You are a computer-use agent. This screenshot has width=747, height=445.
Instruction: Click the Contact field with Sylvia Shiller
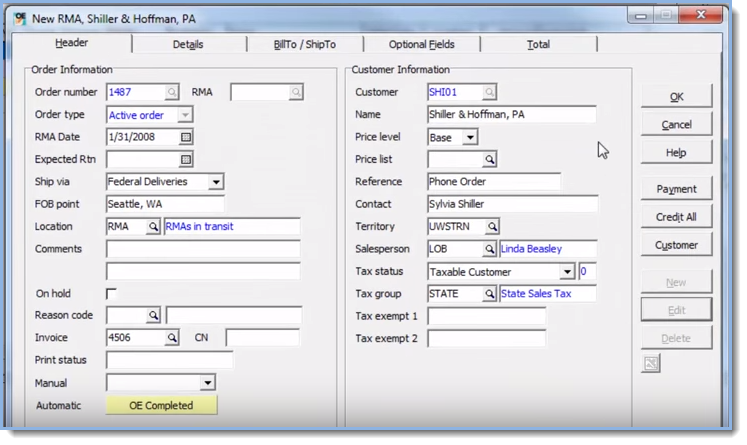(x=513, y=204)
